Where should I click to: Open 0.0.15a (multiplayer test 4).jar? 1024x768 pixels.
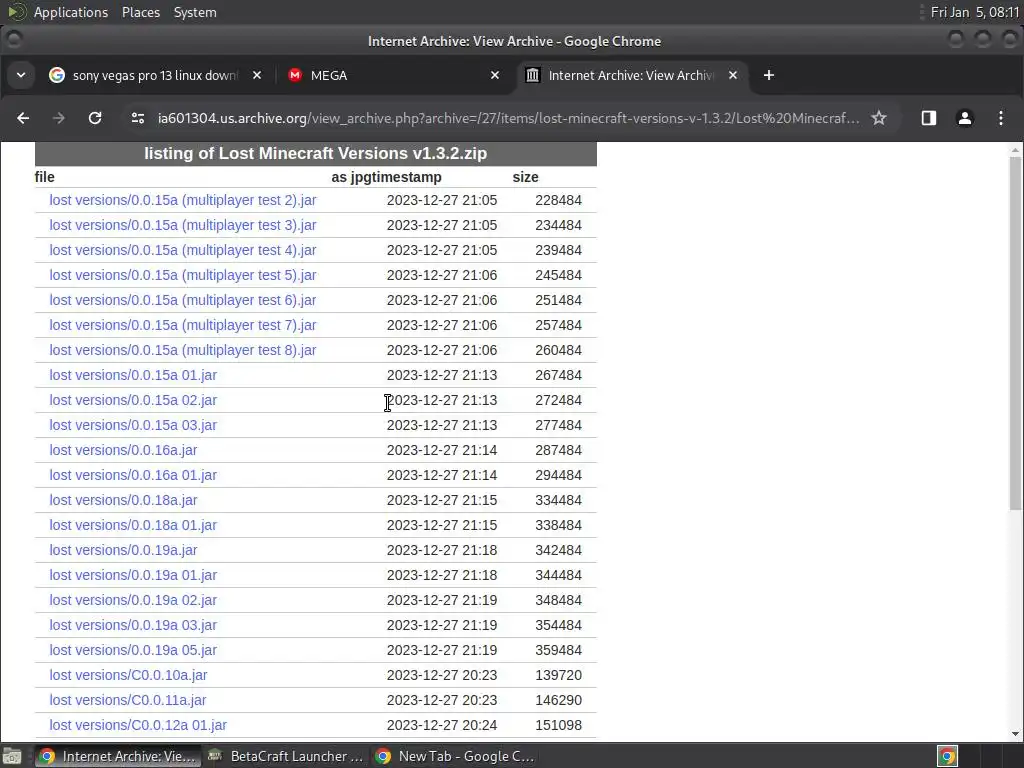183,250
